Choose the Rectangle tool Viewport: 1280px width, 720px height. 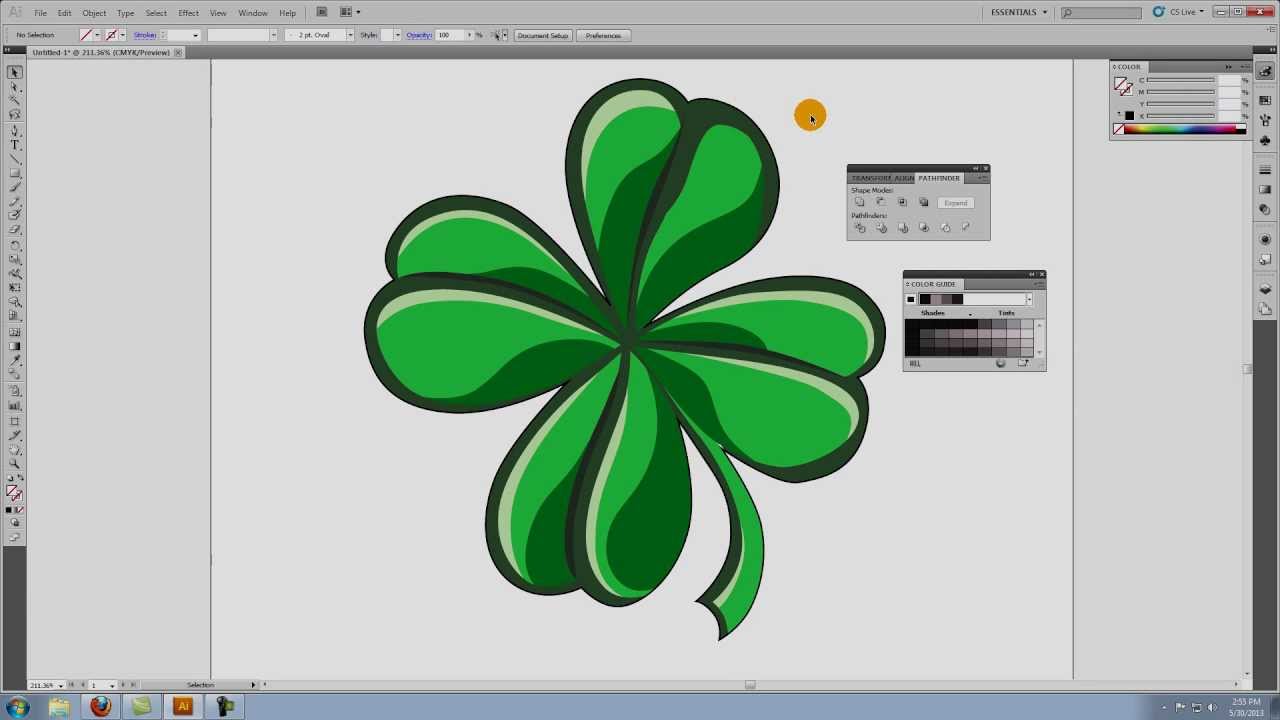14,173
